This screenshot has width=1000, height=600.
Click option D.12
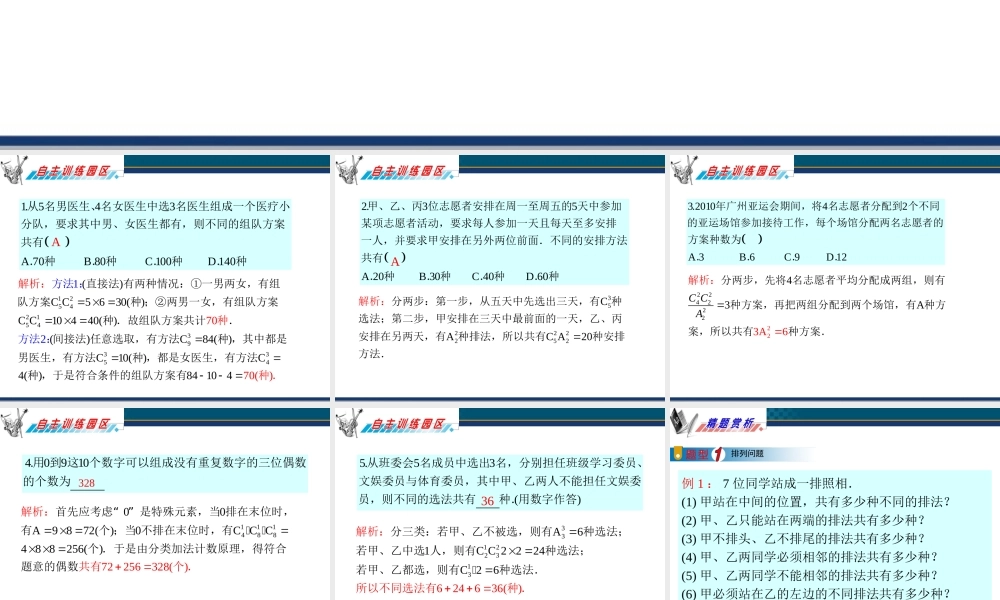coord(836,257)
